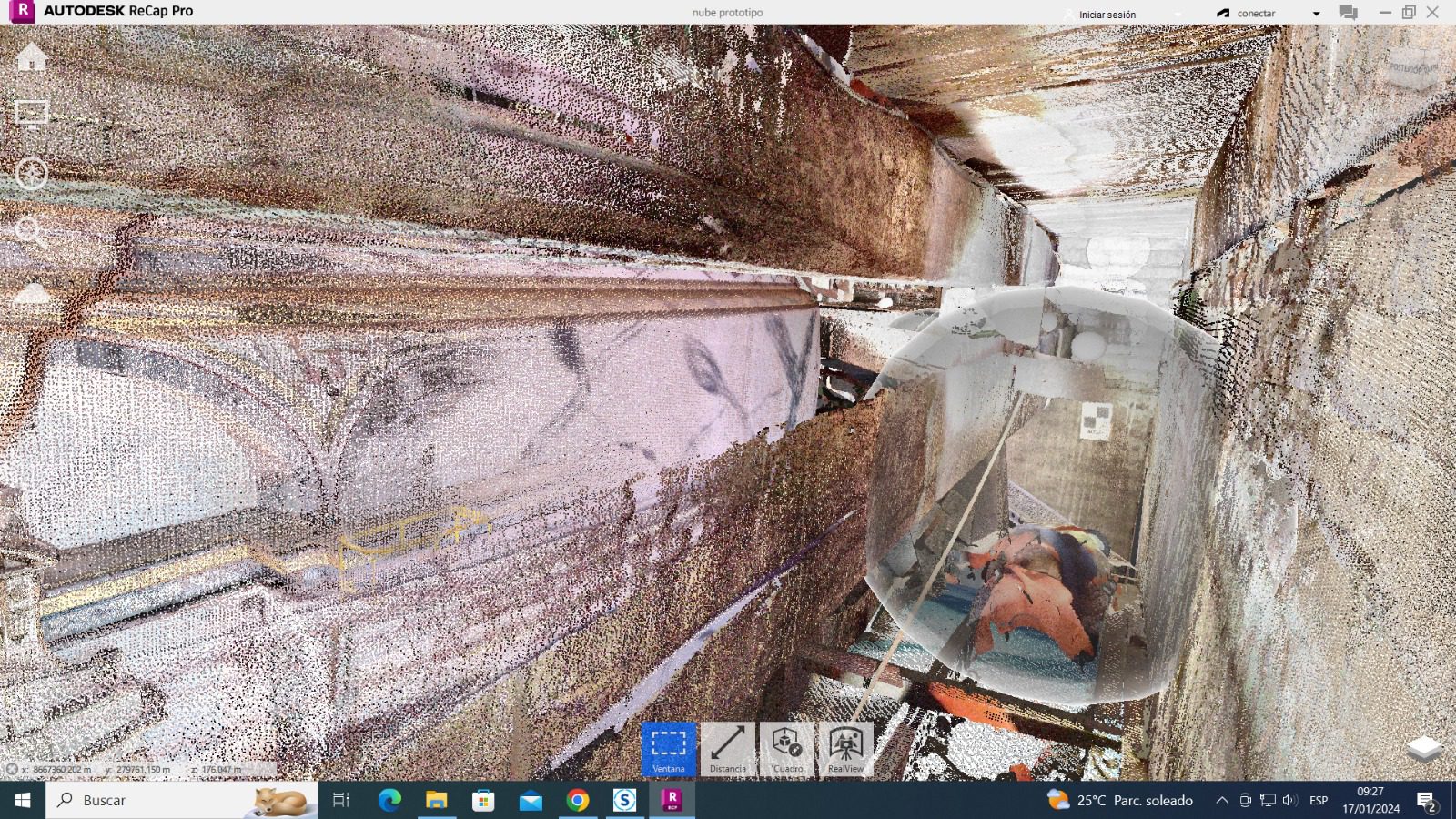Click the Home icon in left sidebar
Screen dimensions: 1456x819
(32, 56)
